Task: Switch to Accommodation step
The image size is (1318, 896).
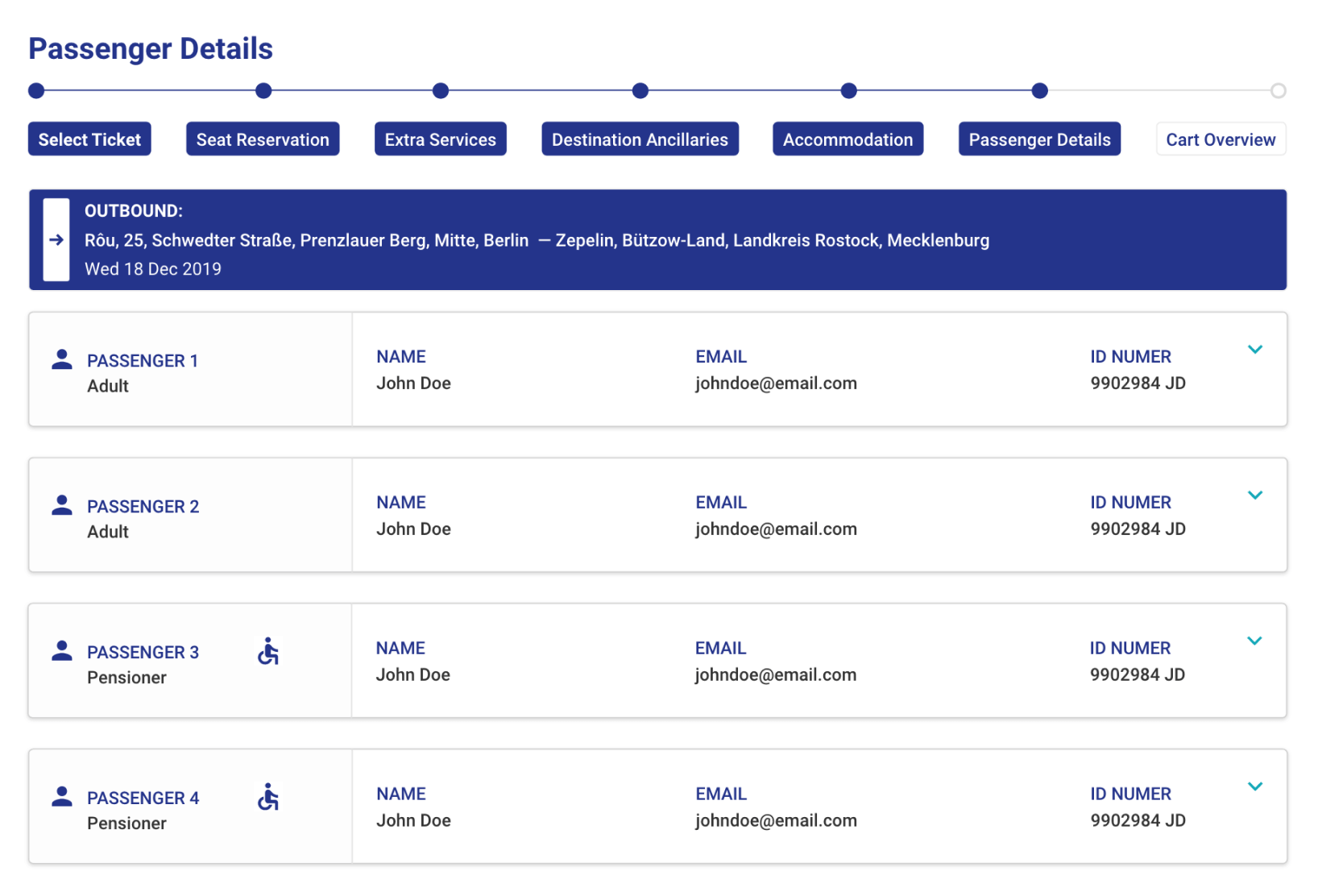Action: [x=848, y=139]
